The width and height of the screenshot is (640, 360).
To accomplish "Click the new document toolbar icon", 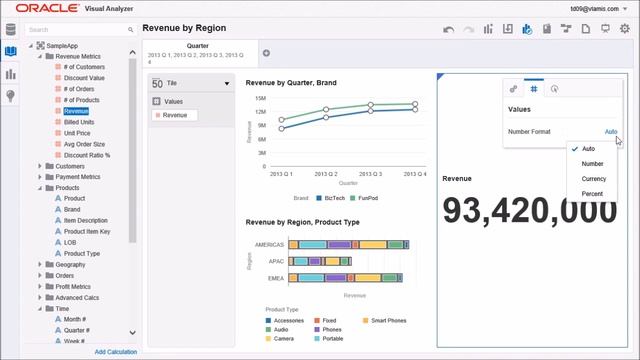I will (x=586, y=29).
